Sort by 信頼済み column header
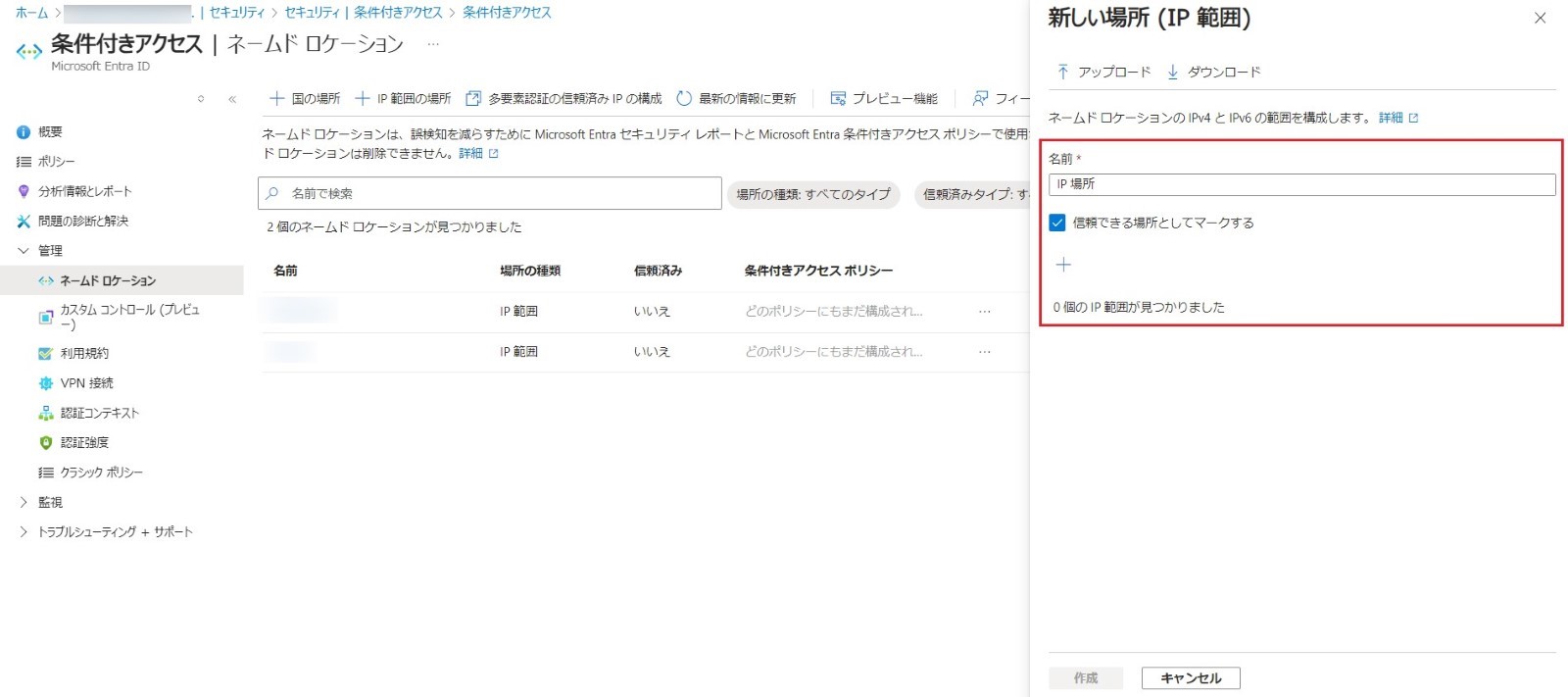The height and width of the screenshot is (697, 1568). (x=658, y=271)
